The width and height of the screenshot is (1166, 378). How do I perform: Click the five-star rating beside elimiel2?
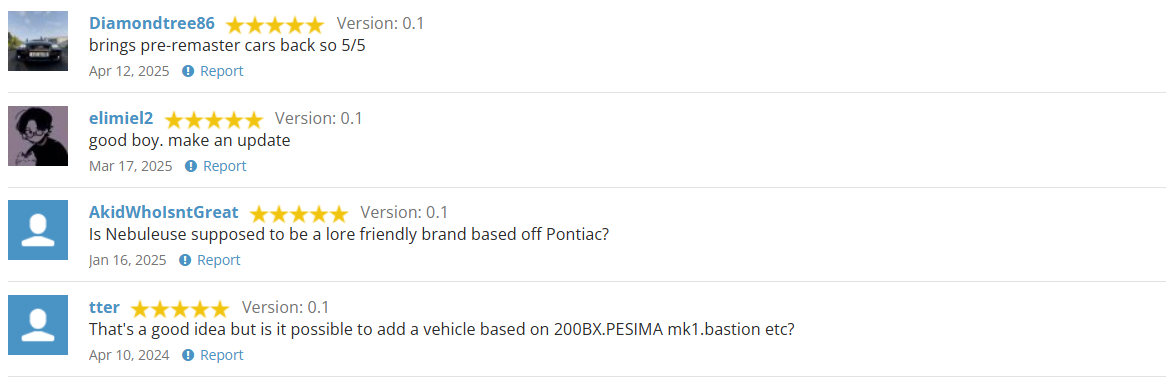coord(213,119)
